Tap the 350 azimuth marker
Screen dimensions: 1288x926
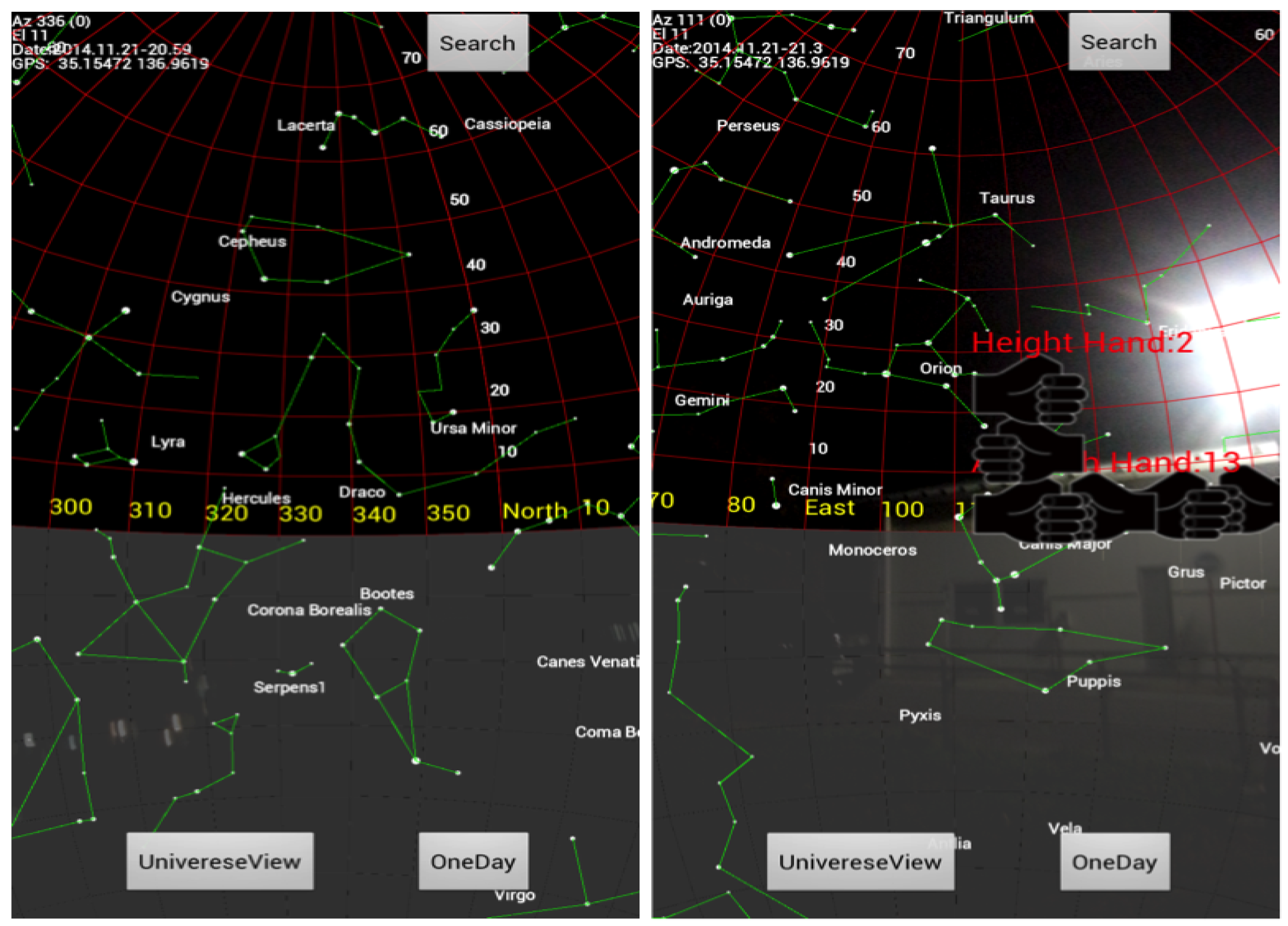tap(448, 513)
